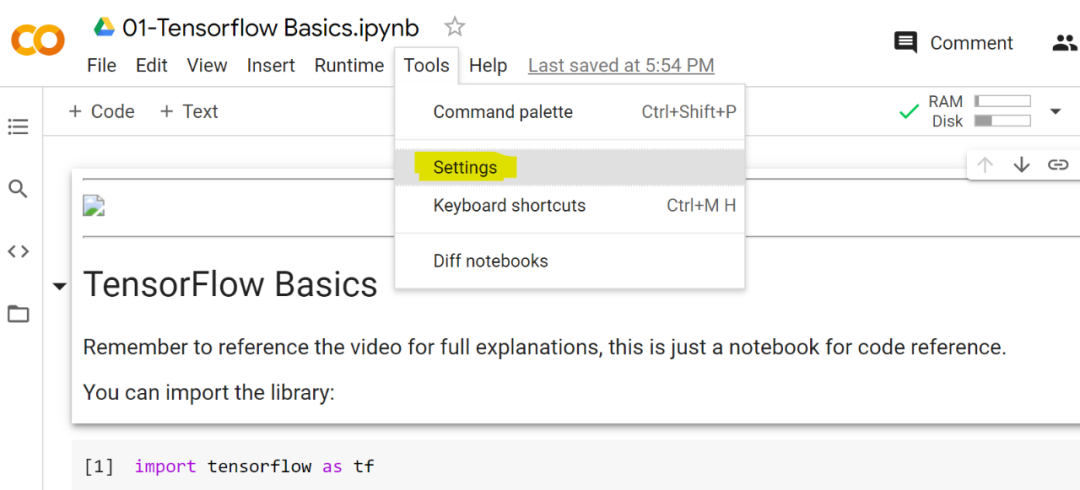
Task: Star the notebook with the star icon
Action: click(x=455, y=27)
